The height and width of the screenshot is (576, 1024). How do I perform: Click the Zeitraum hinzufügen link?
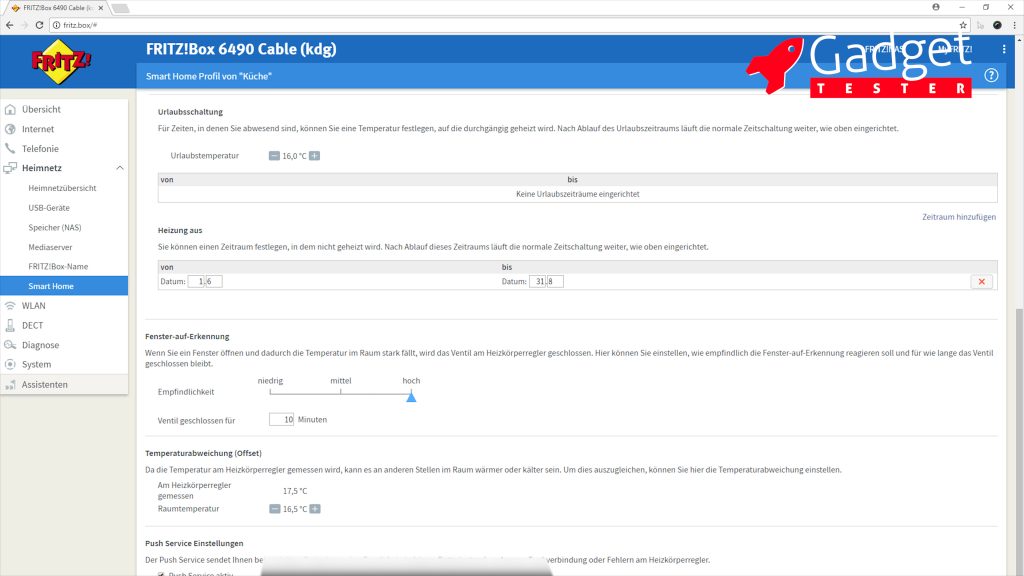(x=958, y=217)
